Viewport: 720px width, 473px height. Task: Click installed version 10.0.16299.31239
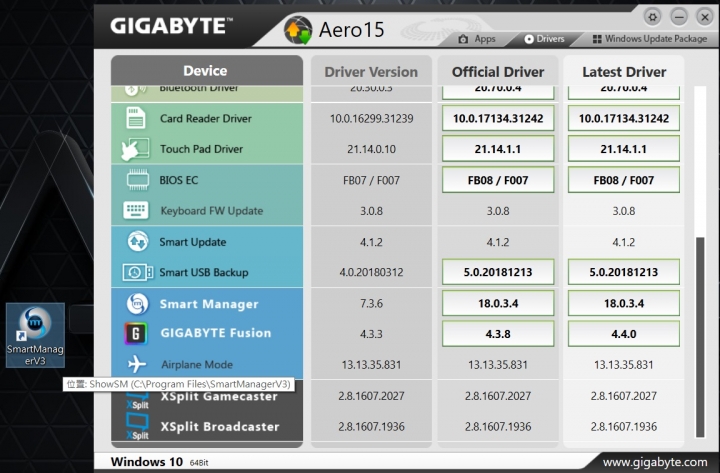tap(371, 118)
